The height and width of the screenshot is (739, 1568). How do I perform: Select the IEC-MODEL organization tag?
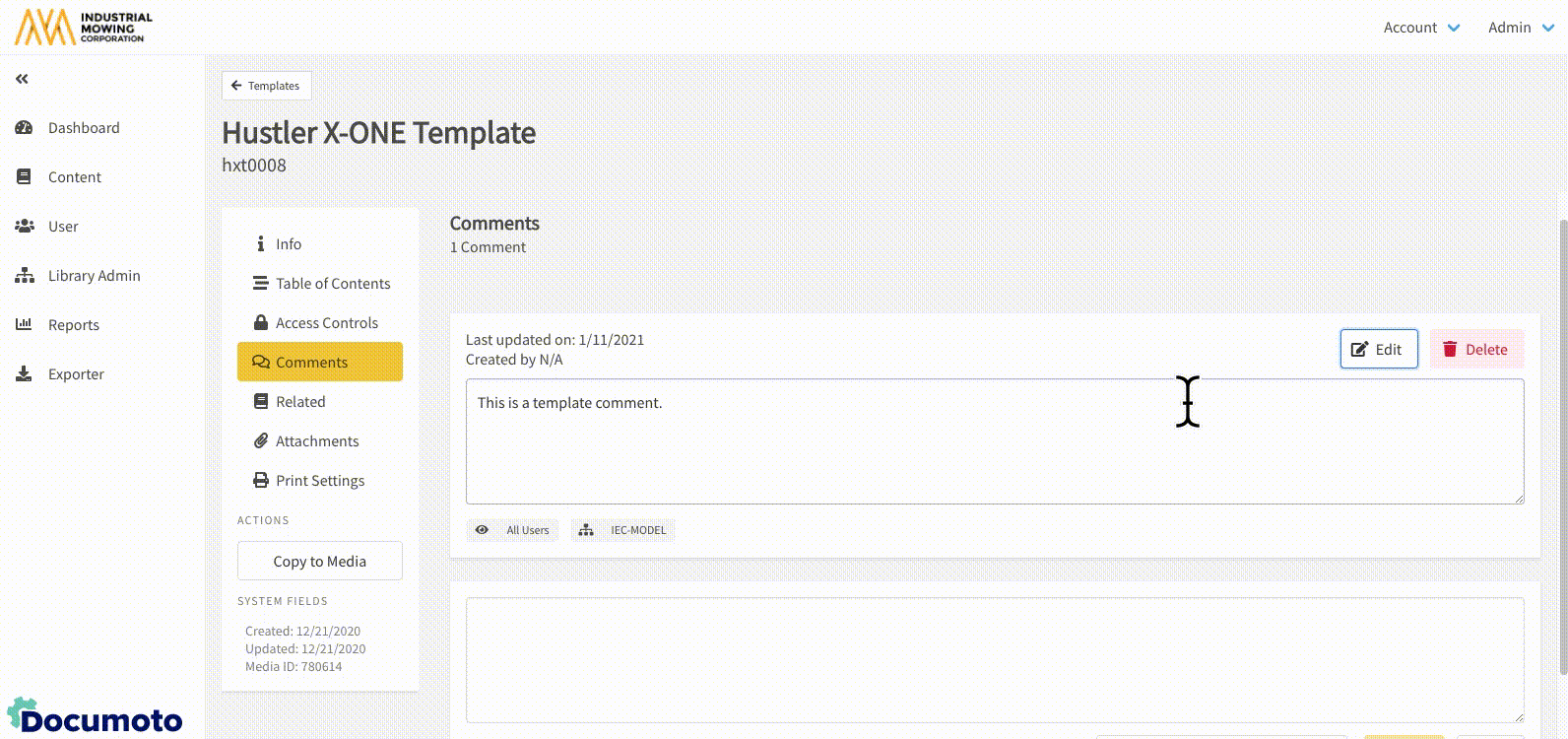pyautogui.click(x=623, y=530)
